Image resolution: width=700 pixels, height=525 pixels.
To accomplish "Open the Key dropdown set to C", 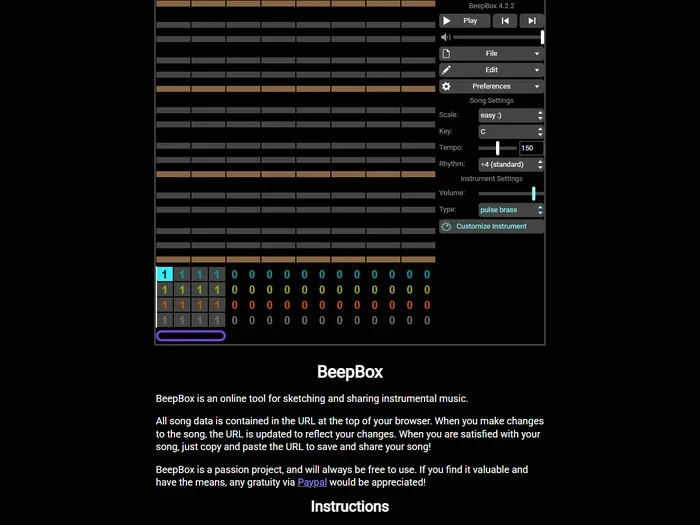I will pyautogui.click(x=511, y=132).
